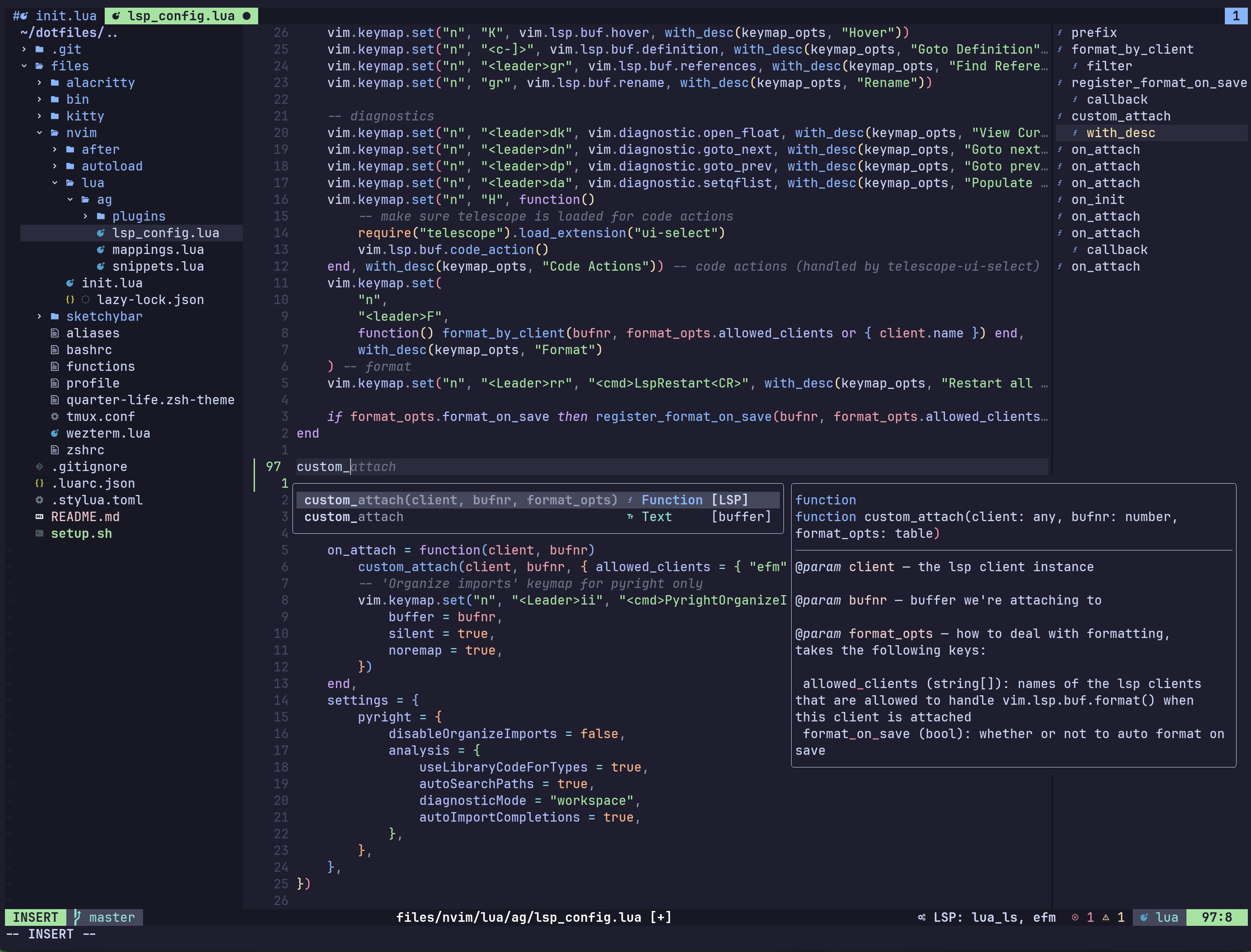Jump to custom_attach in symbols outline
1251x952 pixels.
pyautogui.click(x=1121, y=116)
